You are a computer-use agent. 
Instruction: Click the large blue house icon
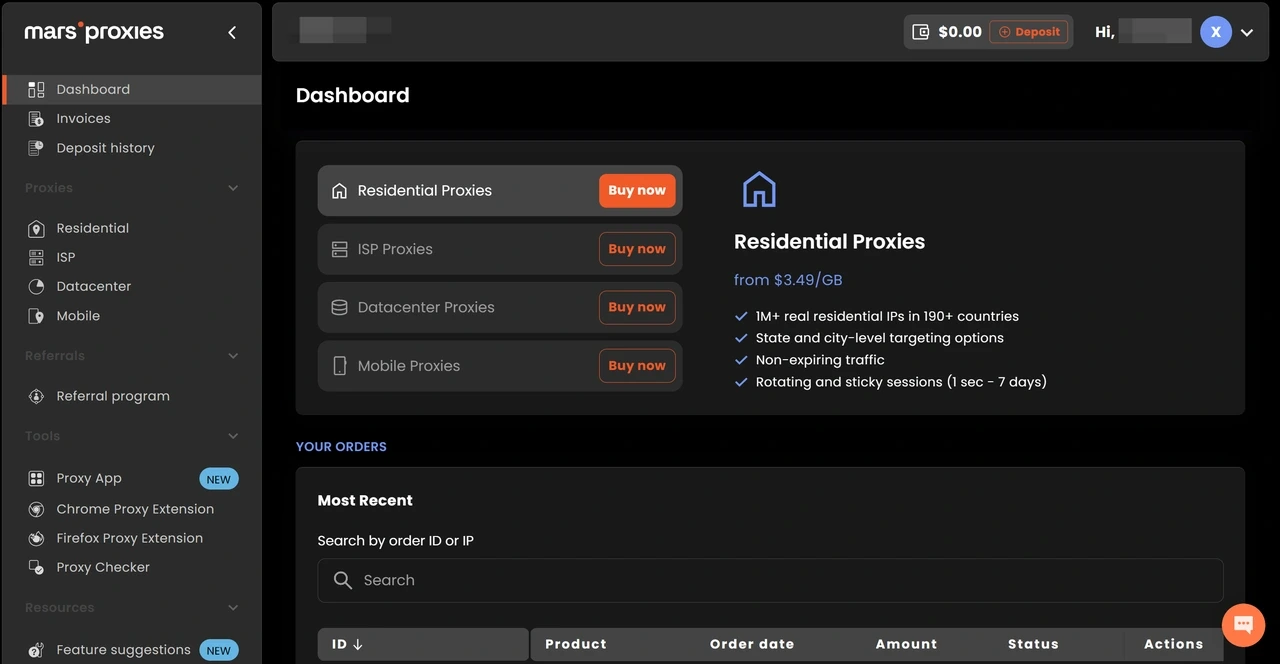[759, 189]
